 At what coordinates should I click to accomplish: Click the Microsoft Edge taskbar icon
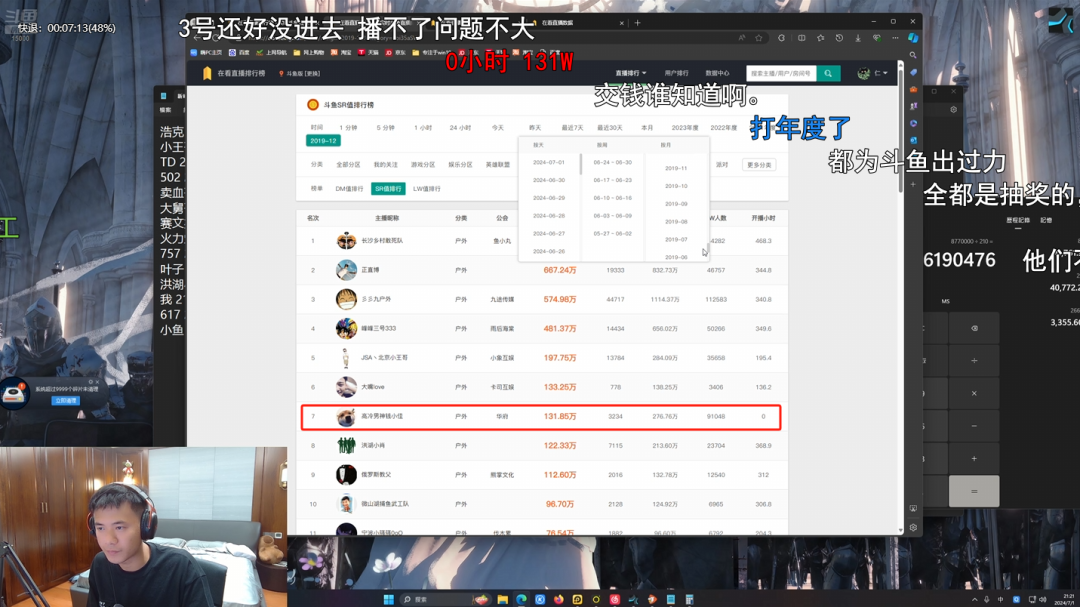pos(521,599)
